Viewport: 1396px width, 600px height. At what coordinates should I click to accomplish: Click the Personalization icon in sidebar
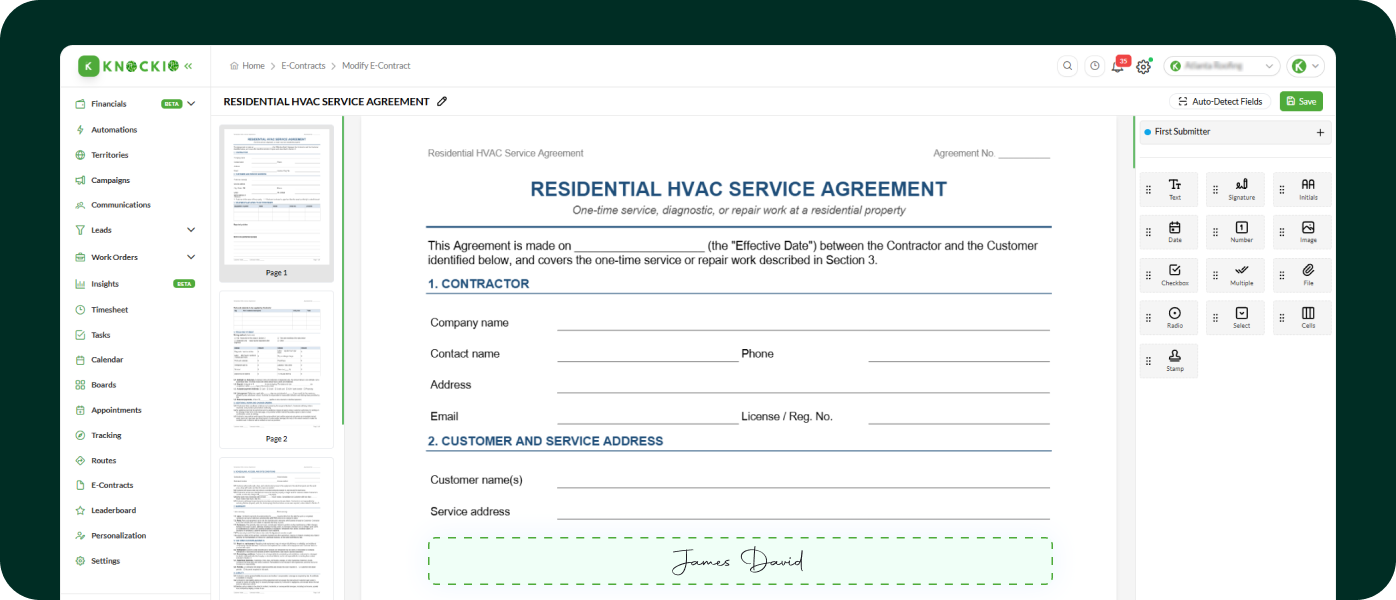pyautogui.click(x=81, y=536)
